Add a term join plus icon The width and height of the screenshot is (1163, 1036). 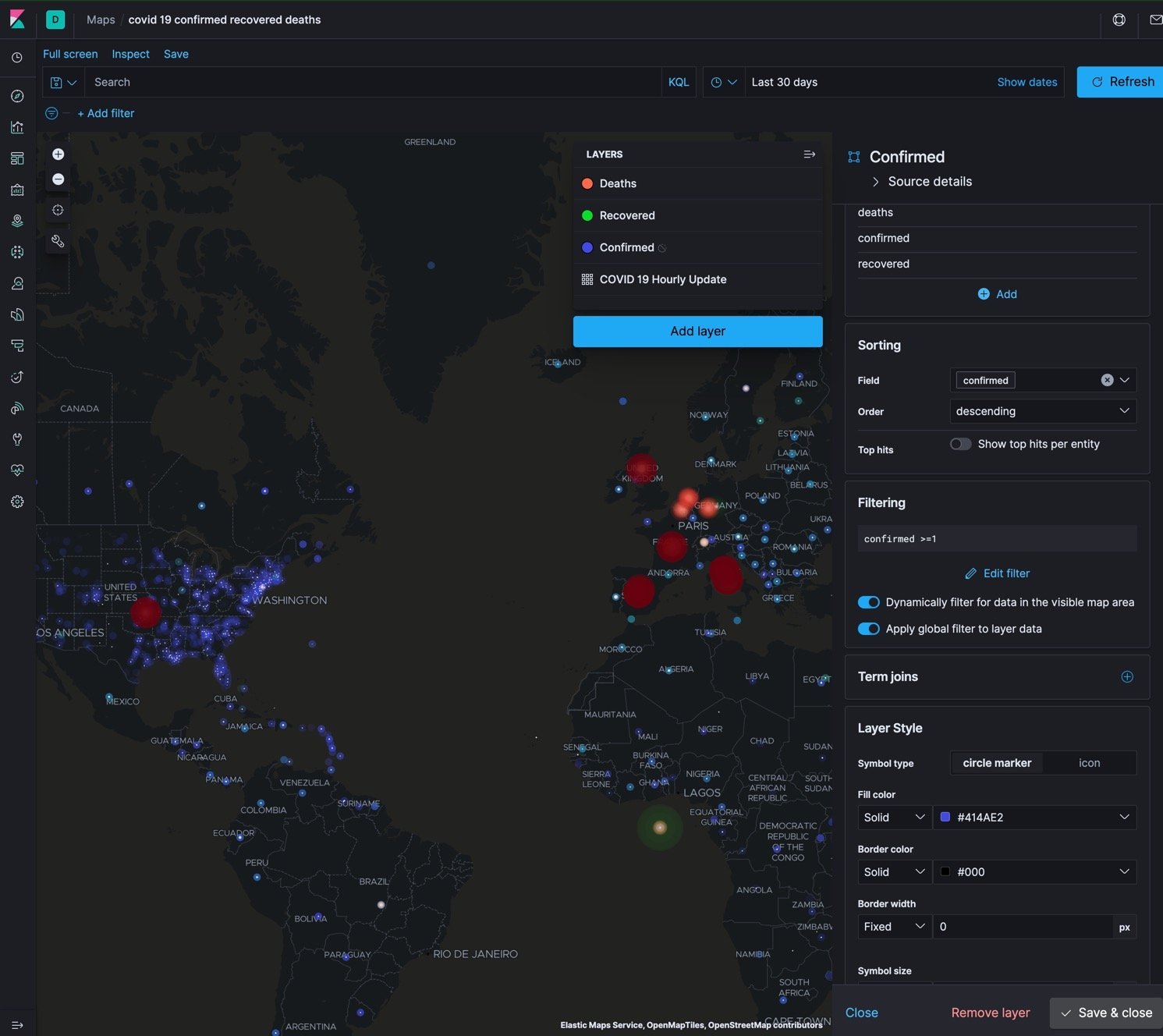tap(1126, 676)
